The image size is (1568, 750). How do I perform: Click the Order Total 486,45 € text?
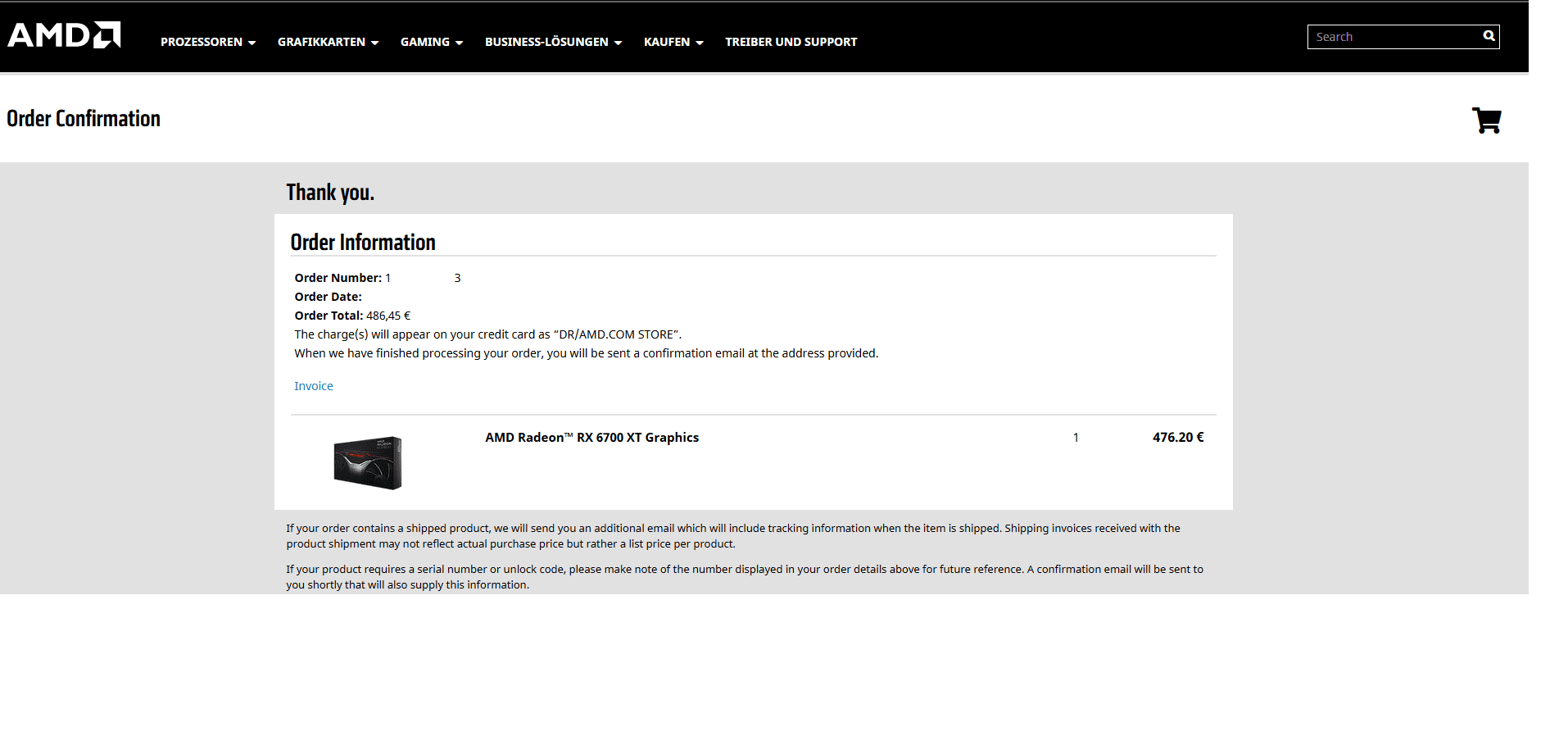[x=352, y=316]
